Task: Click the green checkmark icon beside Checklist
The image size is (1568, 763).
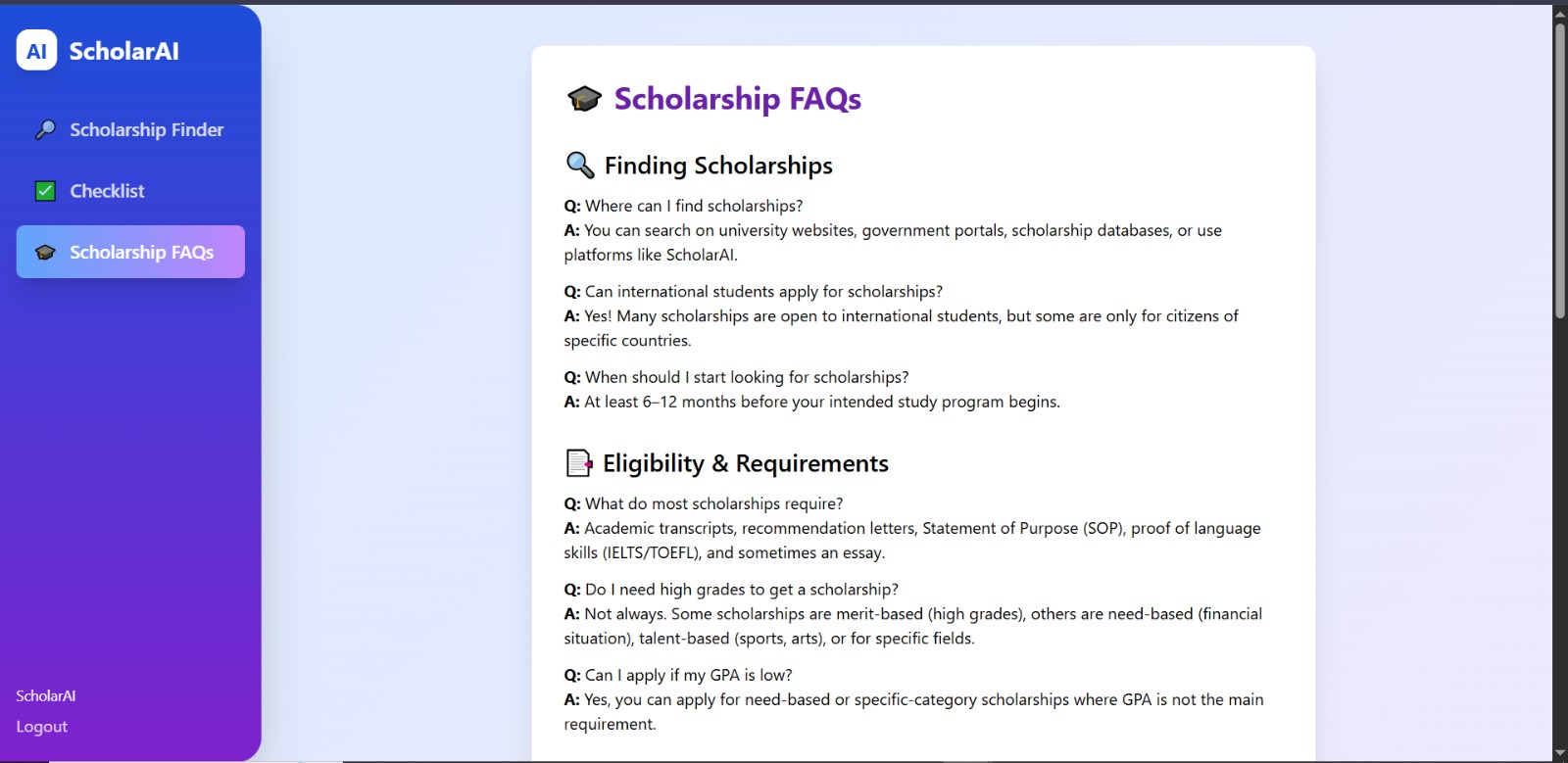Action: [45, 191]
